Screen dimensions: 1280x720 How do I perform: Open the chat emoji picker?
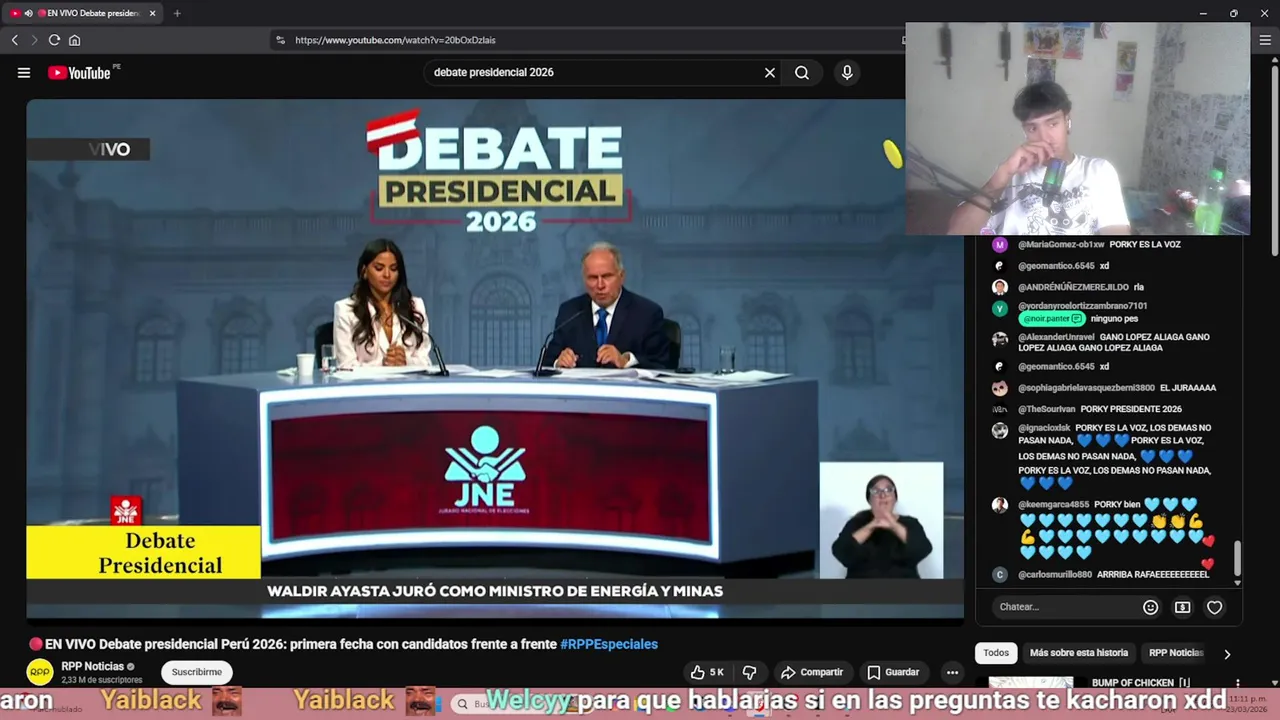pyautogui.click(x=1151, y=607)
